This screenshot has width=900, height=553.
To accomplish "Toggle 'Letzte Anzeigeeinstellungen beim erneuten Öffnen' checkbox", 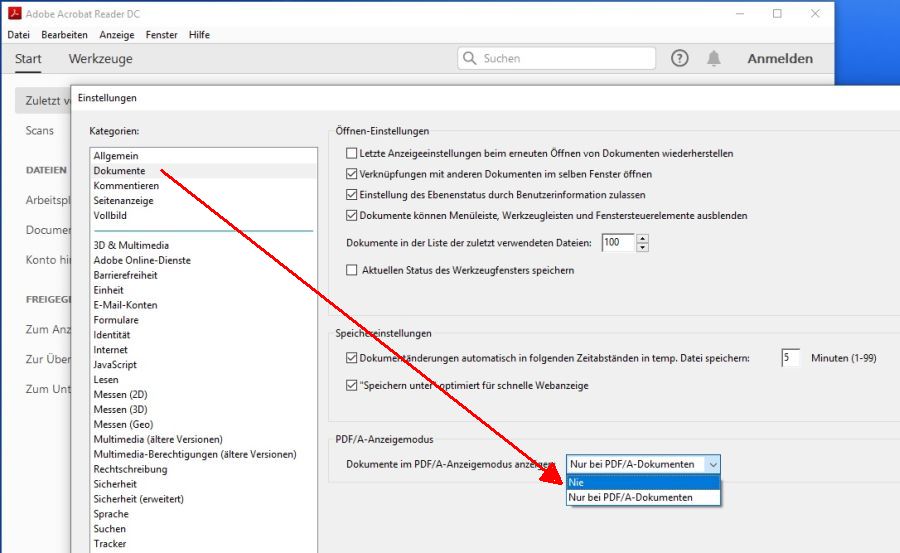I will click(351, 153).
